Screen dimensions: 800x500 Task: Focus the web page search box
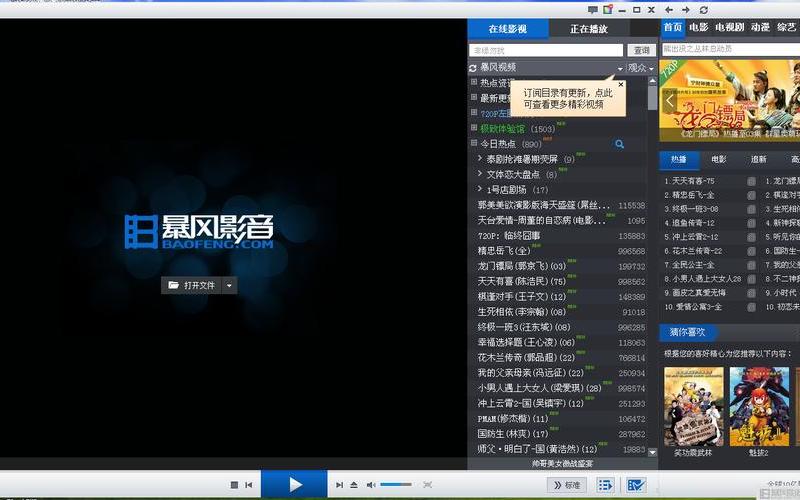click(731, 49)
